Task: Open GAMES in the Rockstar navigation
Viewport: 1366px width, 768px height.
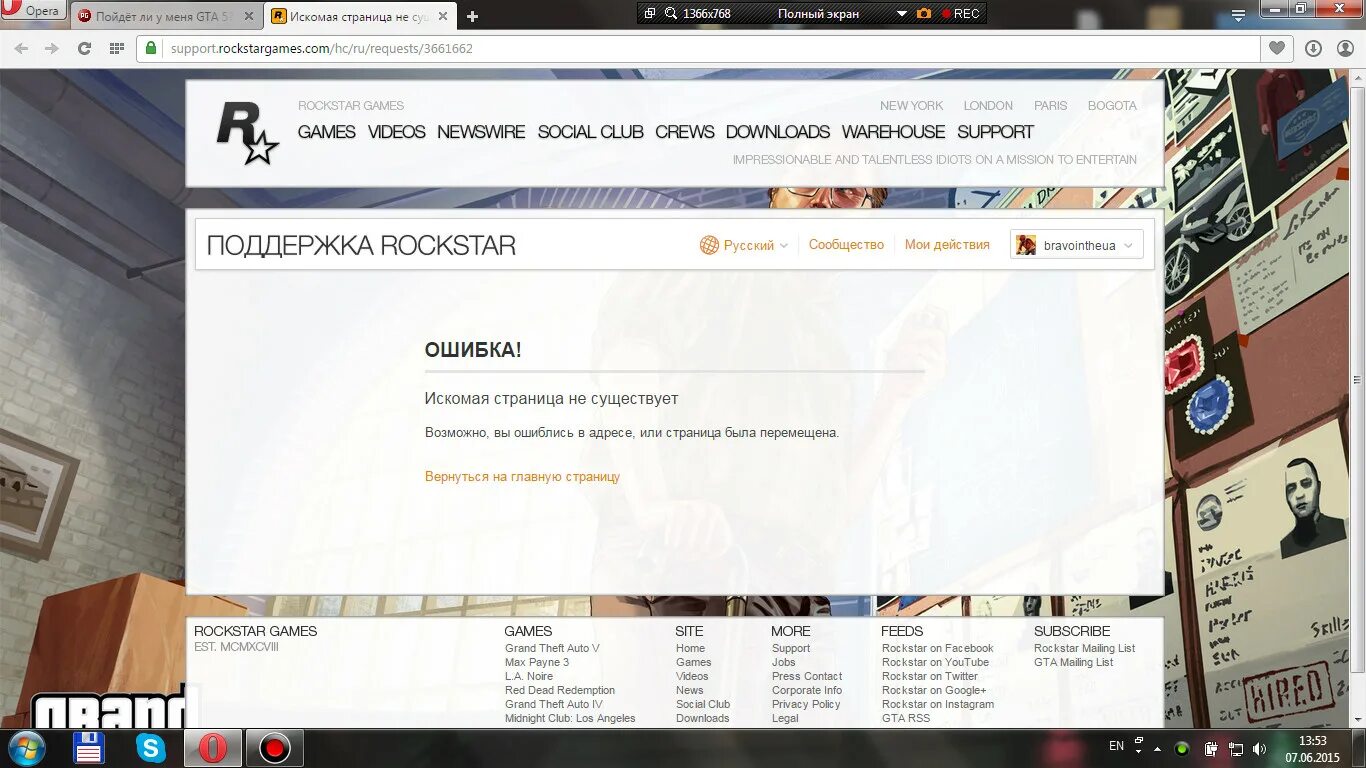Action: [x=327, y=132]
